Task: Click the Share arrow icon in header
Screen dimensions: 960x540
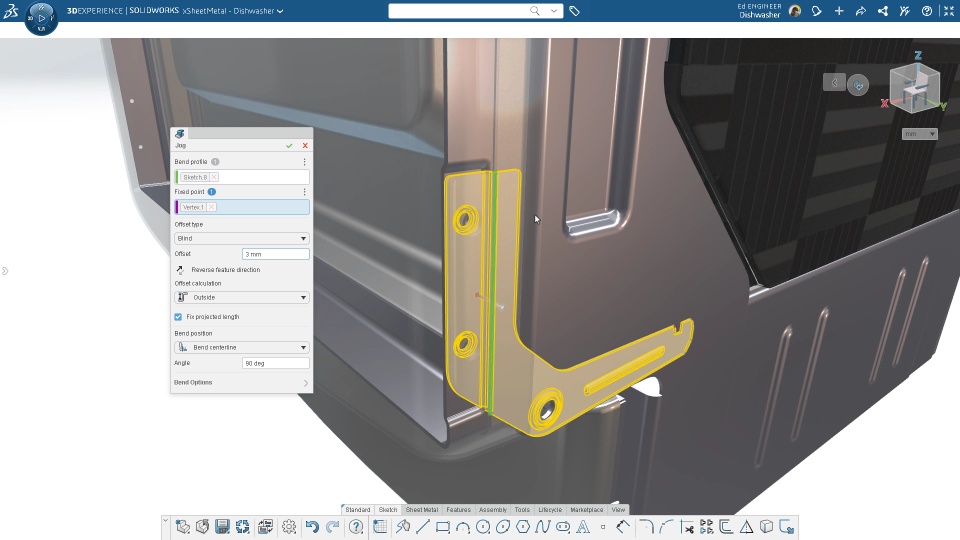Action: click(861, 11)
